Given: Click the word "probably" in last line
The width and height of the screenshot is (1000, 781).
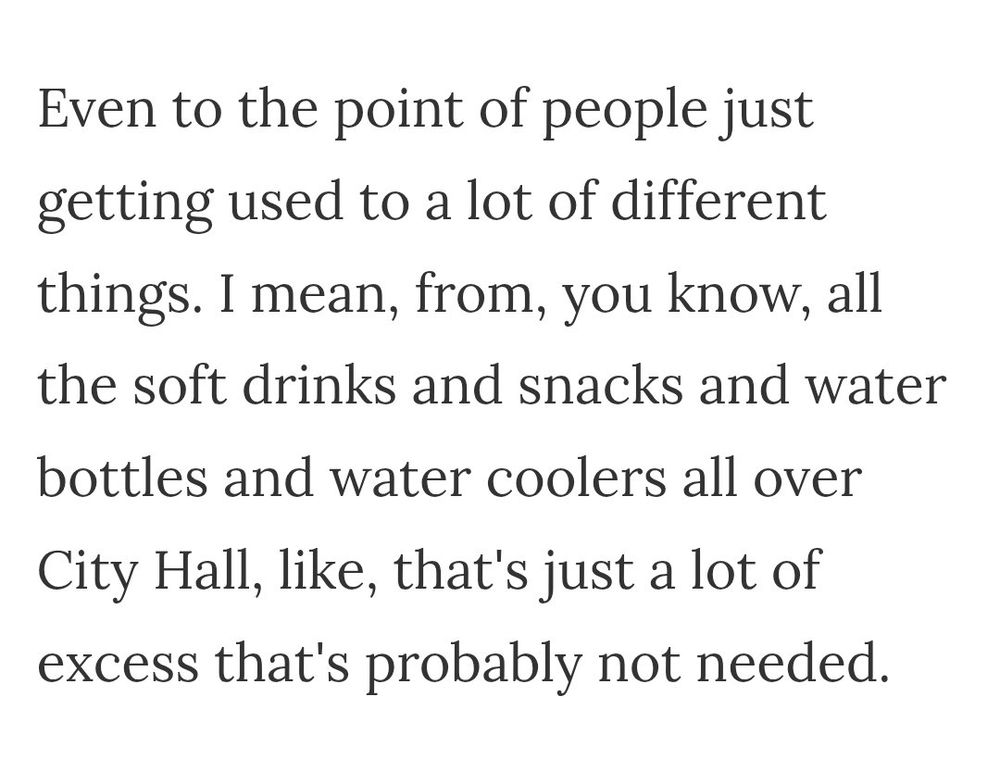Looking at the screenshot, I should (473, 669).
